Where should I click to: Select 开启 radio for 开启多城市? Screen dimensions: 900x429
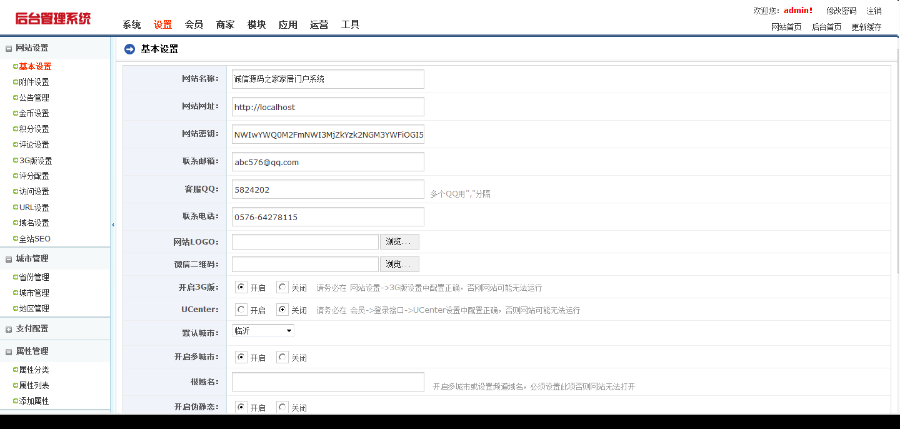click(242, 357)
